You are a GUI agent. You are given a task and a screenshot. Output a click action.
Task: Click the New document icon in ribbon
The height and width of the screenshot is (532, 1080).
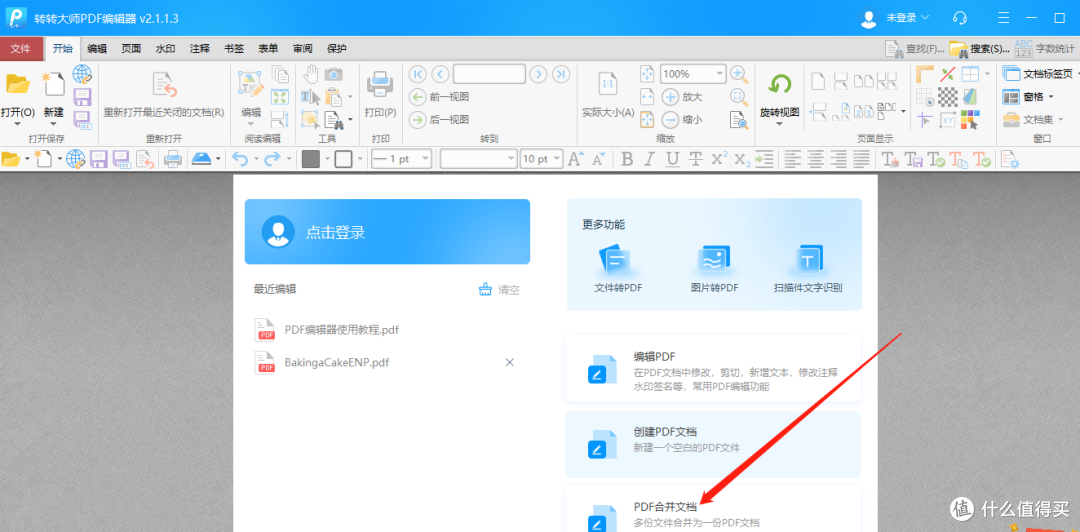click(x=53, y=84)
